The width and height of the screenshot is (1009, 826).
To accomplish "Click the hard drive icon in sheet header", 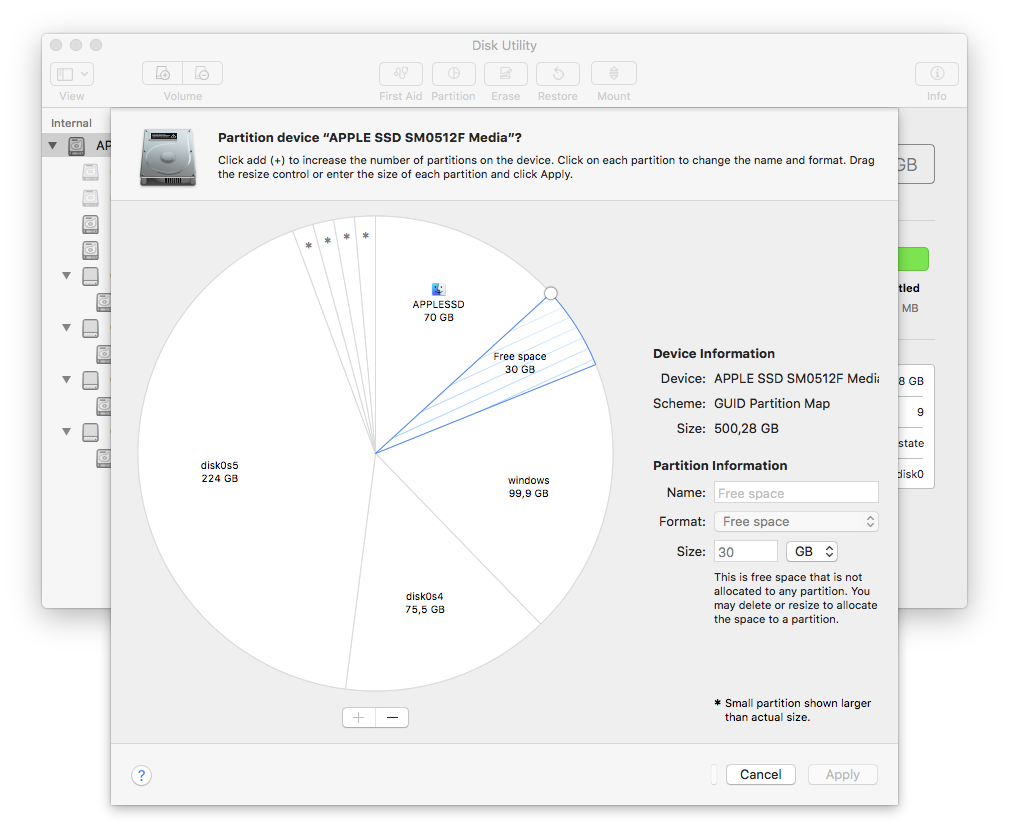I will coord(168,157).
